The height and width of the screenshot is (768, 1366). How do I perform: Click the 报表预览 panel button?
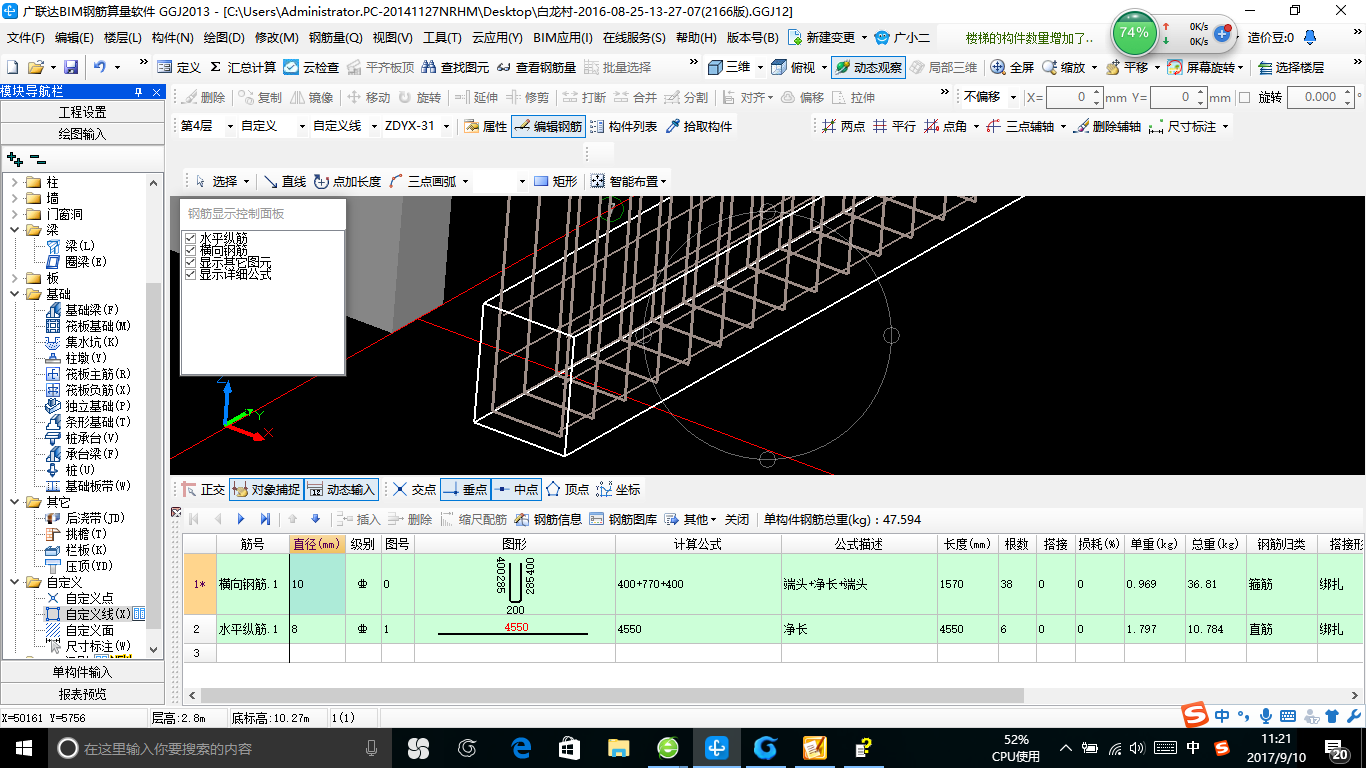pyautogui.click(x=82, y=693)
